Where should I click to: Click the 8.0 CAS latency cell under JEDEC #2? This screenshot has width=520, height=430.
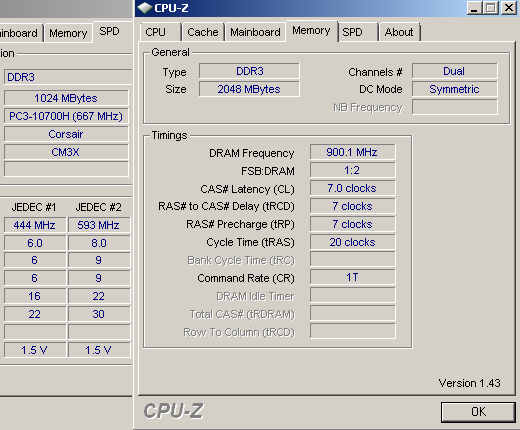99,243
